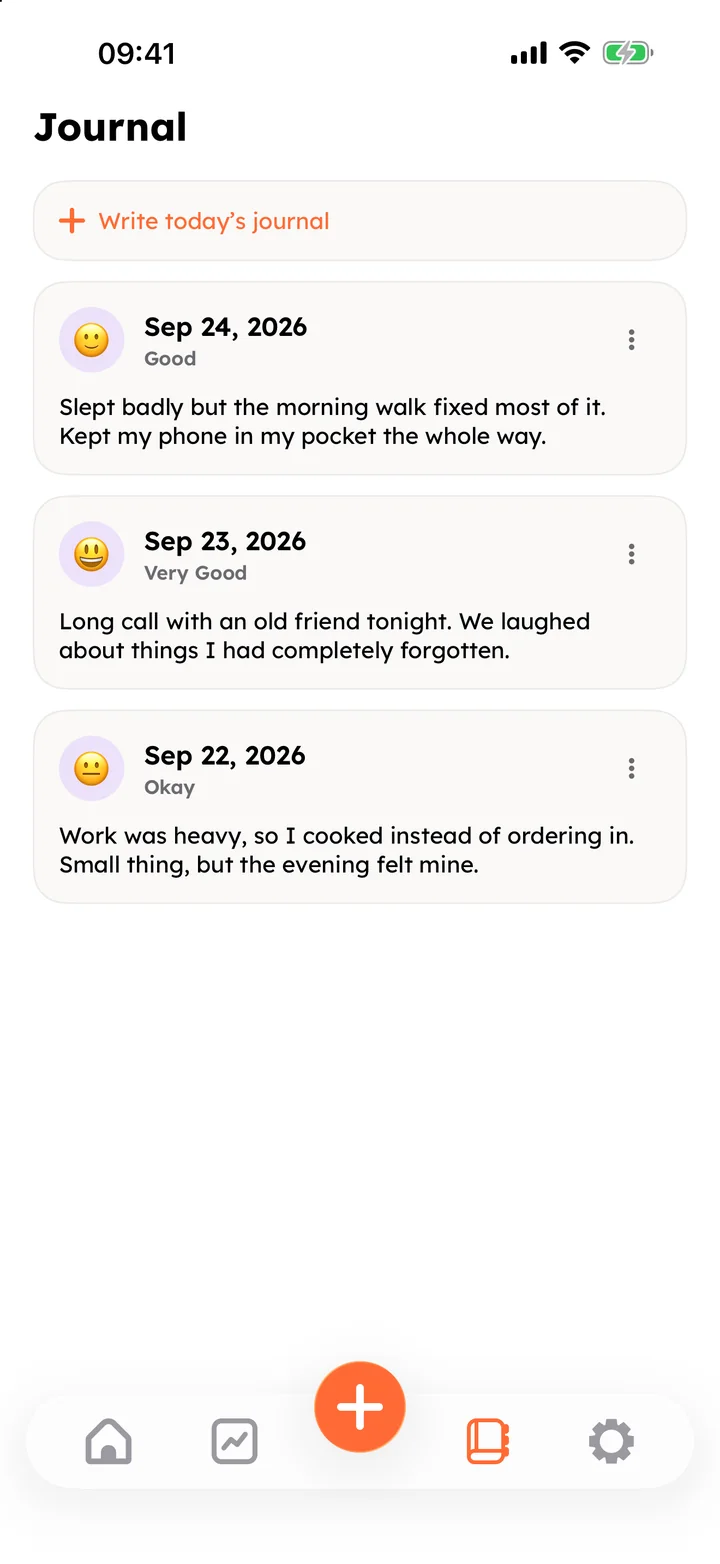Image resolution: width=720 pixels, height=1564 pixels.
Task: Open the Sep 22, 2026 entry title
Action: [225, 755]
